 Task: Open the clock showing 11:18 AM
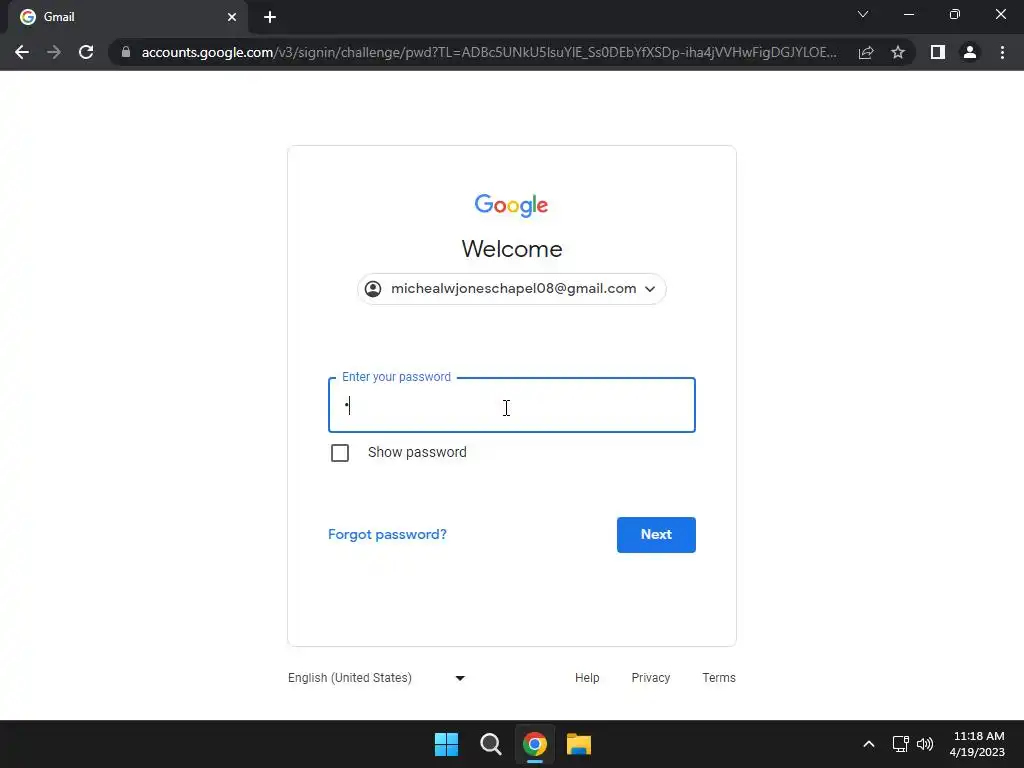(x=978, y=744)
